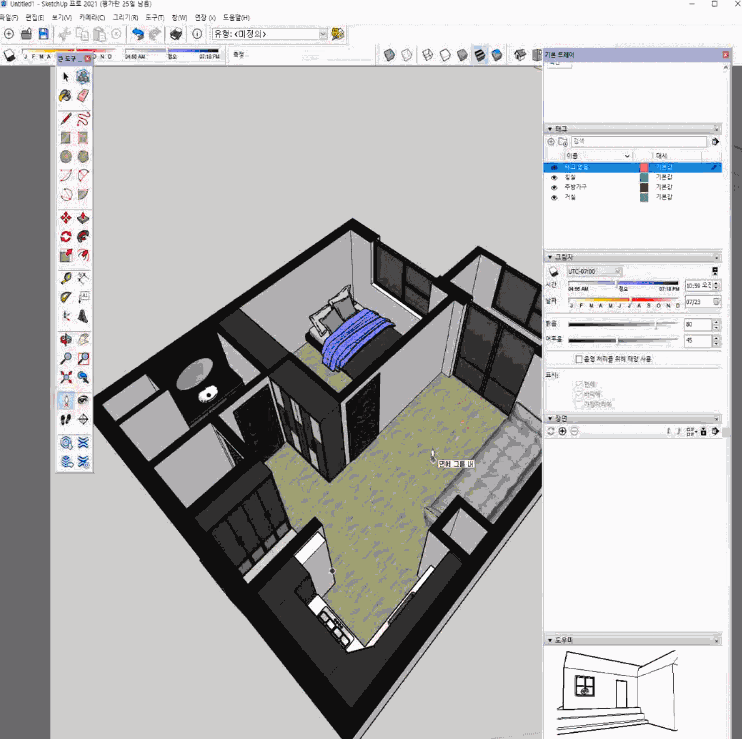Toggle visibility eye of selected untagged row
Image resolution: width=742 pixels, height=739 pixels.
pyautogui.click(x=554, y=167)
